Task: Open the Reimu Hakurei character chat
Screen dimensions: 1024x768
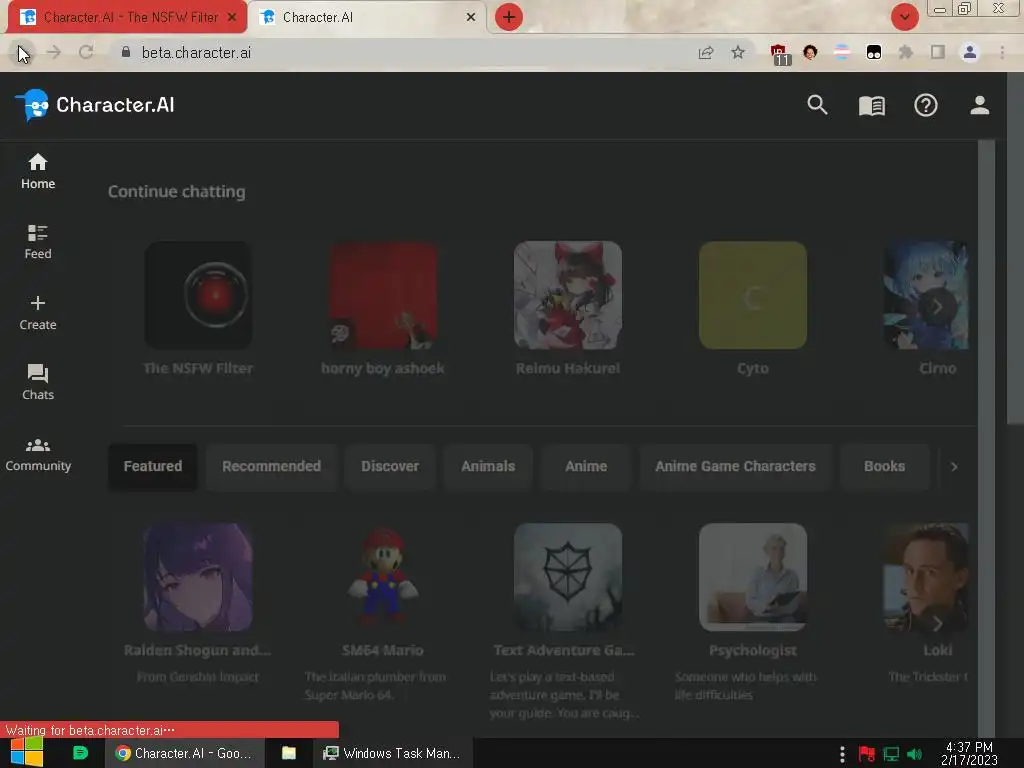Action: (x=568, y=308)
